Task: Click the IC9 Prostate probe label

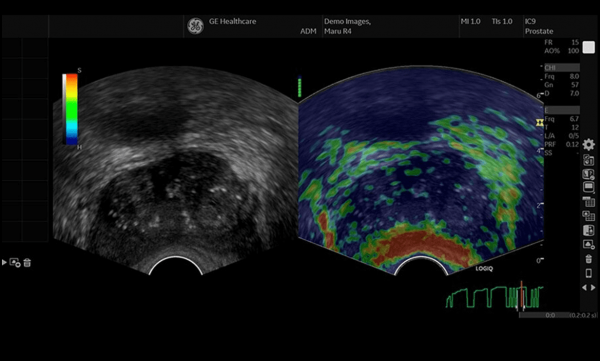Action: coord(539,26)
